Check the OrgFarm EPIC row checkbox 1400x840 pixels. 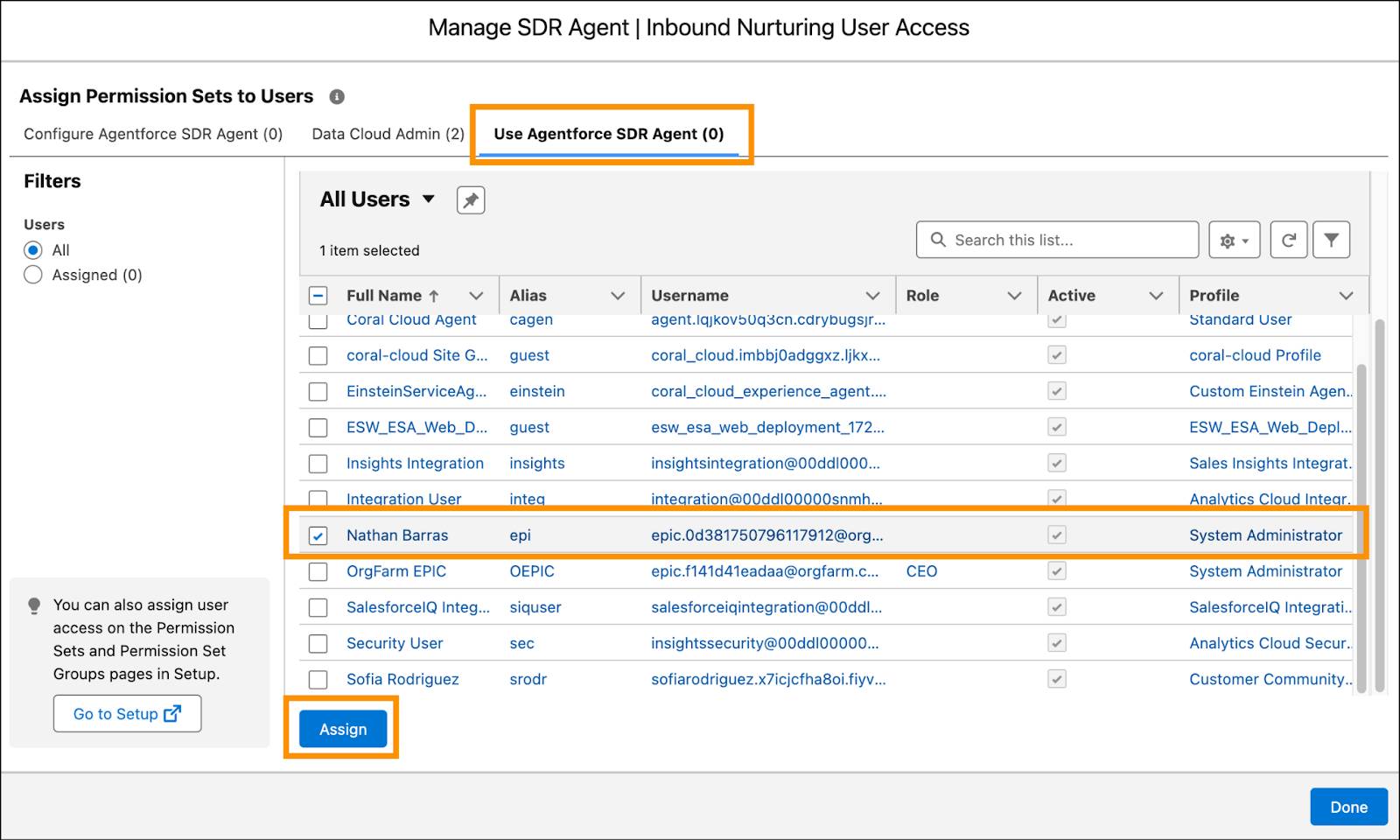click(x=318, y=571)
